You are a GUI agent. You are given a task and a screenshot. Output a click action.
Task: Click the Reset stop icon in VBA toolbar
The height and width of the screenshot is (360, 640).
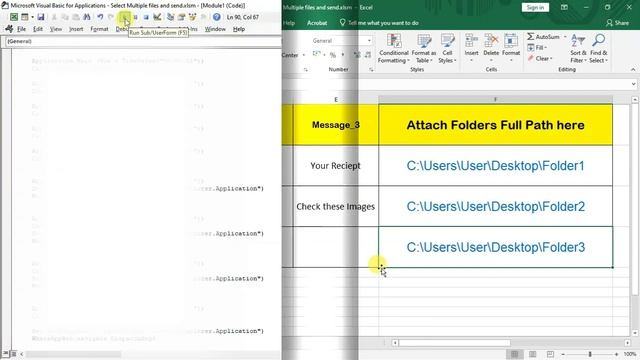pos(146,17)
